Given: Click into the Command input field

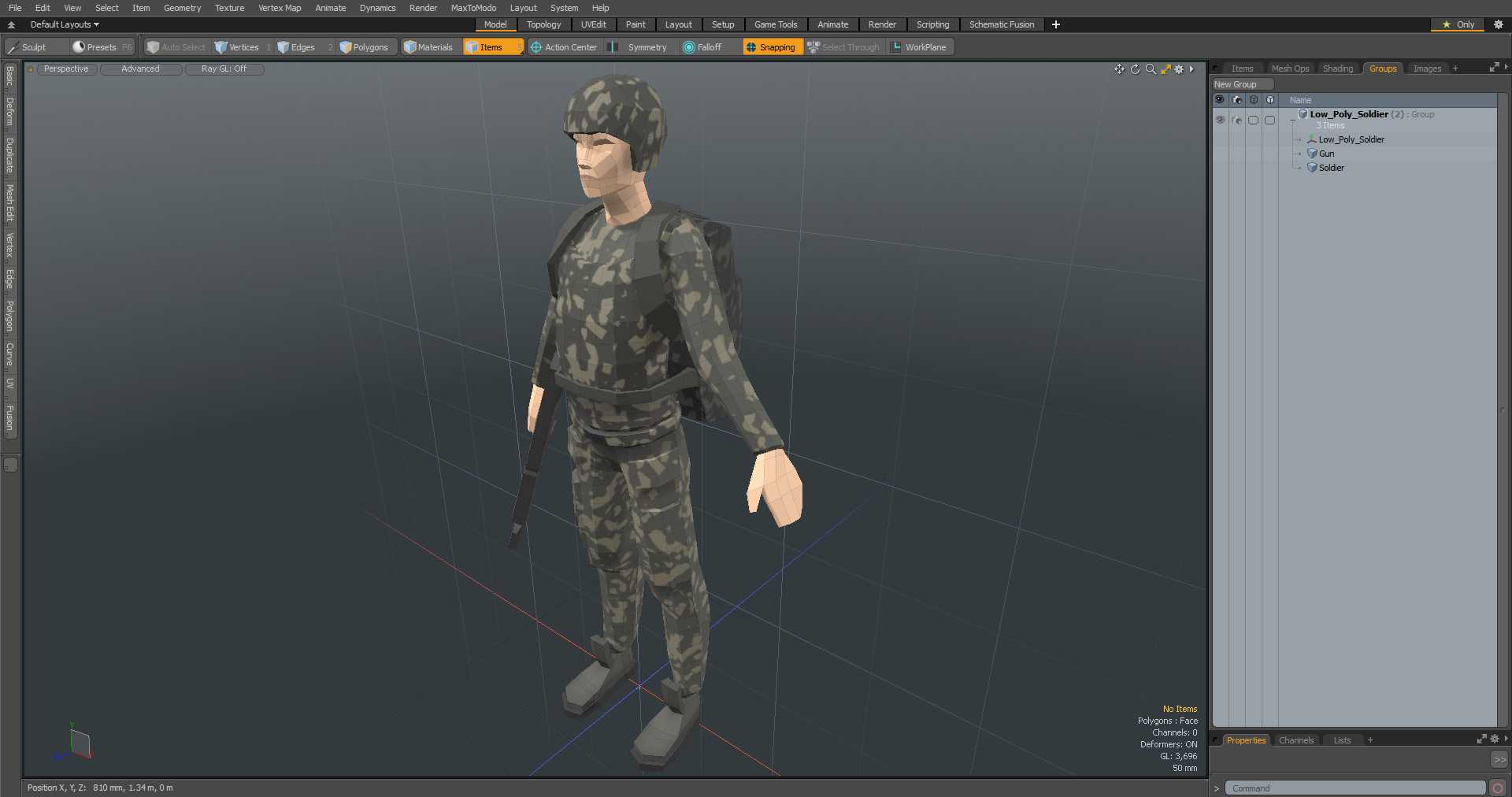Looking at the screenshot, I should 1354,788.
